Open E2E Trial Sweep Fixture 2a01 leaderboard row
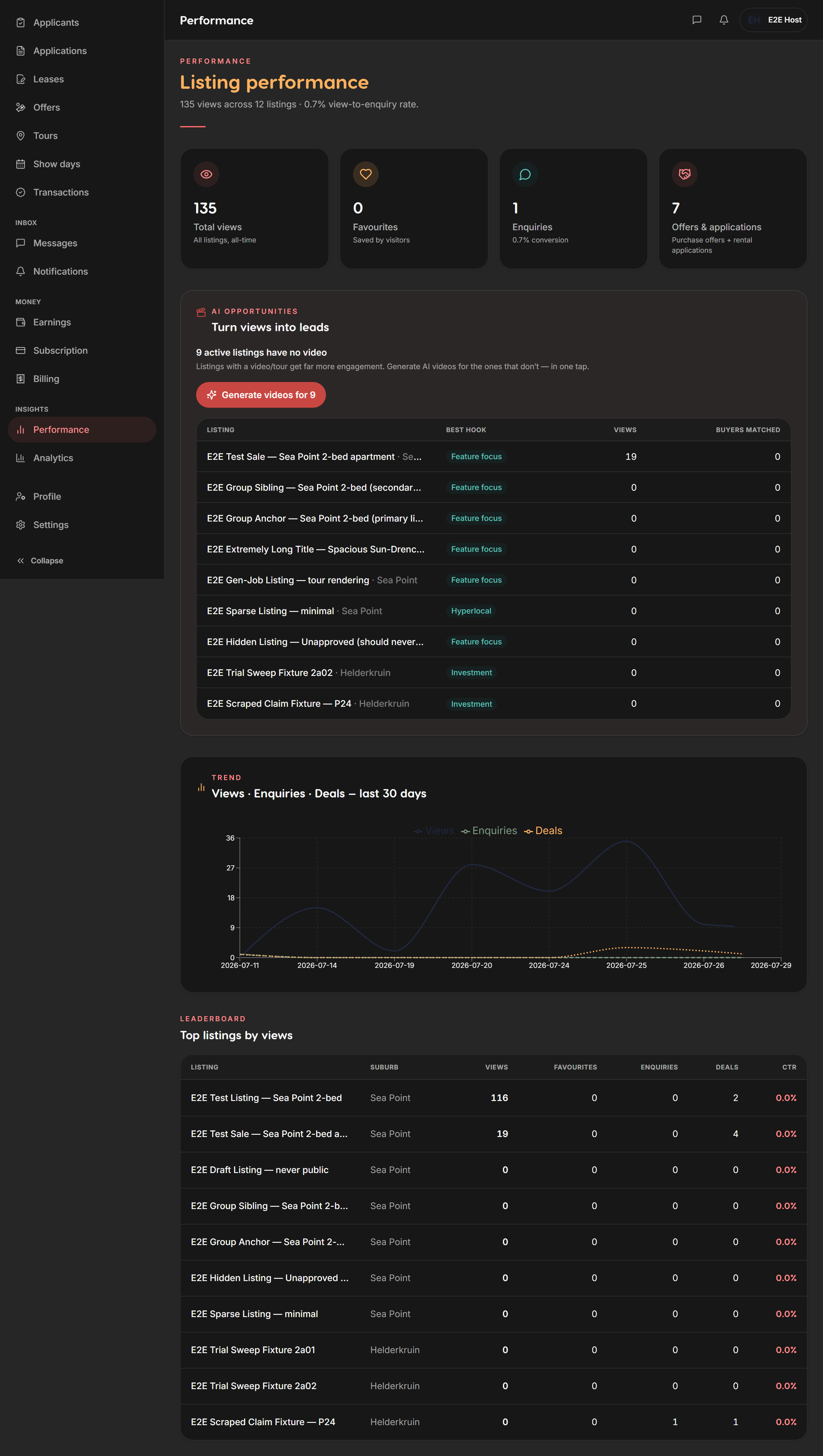The height and width of the screenshot is (1456, 823). tap(493, 1350)
